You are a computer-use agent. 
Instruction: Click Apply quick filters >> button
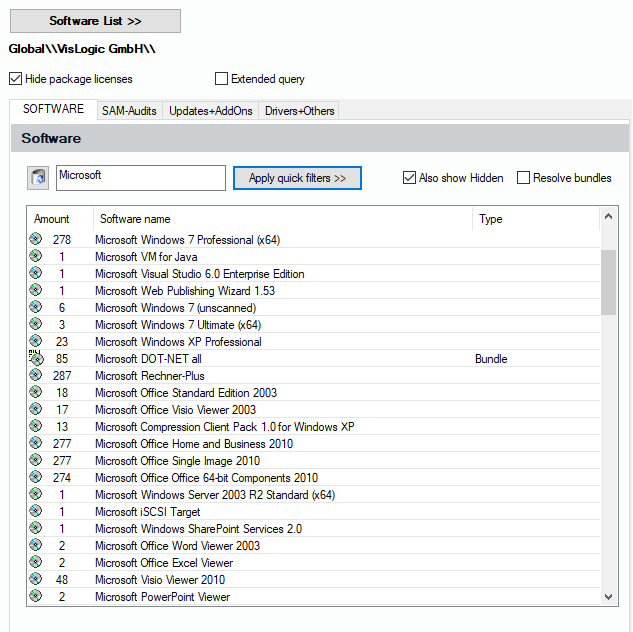297,178
